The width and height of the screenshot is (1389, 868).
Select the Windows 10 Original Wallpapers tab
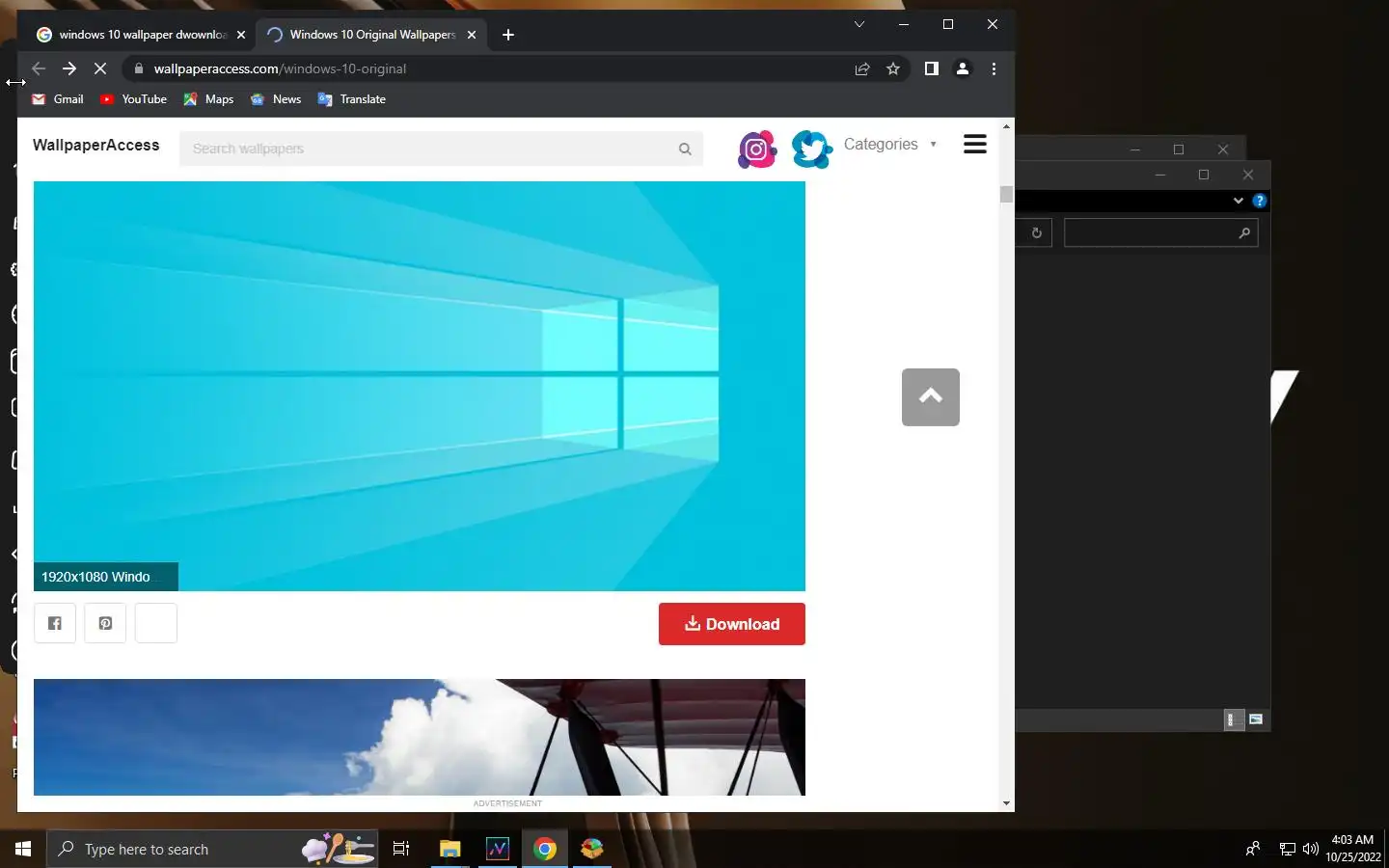click(x=370, y=35)
